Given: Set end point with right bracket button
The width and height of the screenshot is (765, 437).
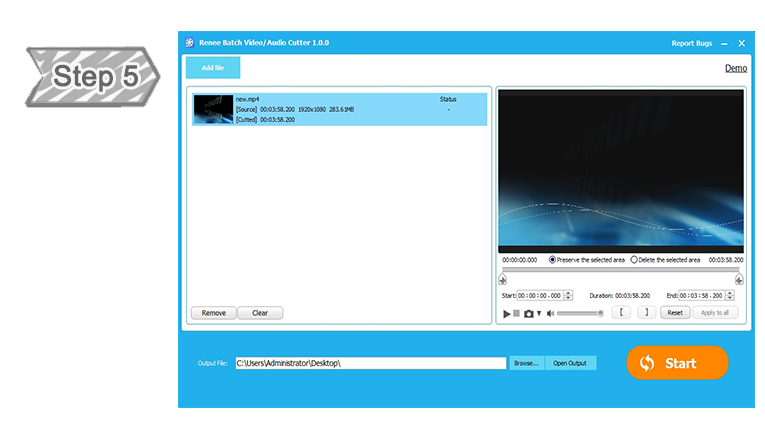Looking at the screenshot, I should tap(646, 313).
